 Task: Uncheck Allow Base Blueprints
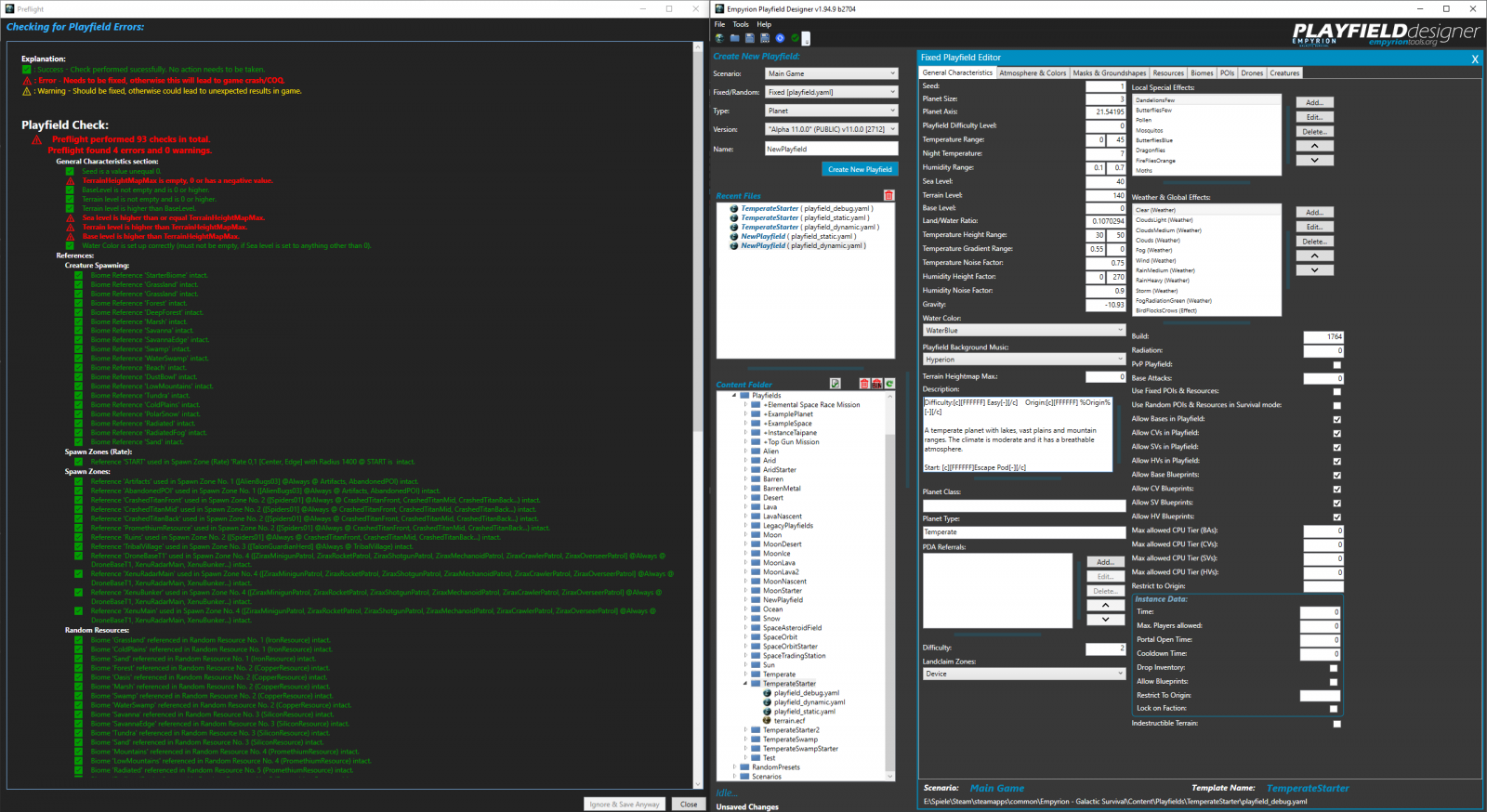coord(1337,475)
